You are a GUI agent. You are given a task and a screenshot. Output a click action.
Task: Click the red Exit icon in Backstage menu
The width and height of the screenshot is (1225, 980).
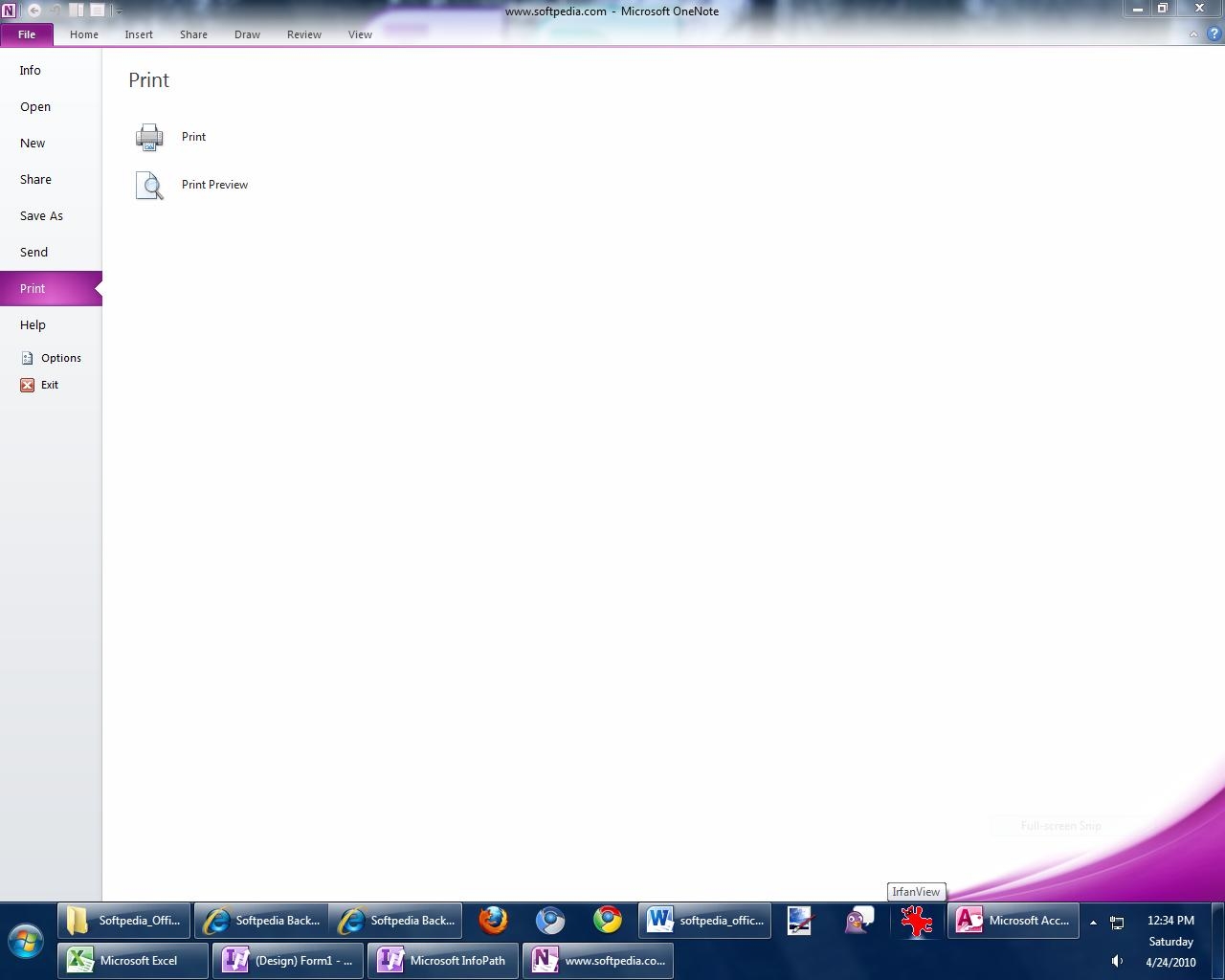28,385
